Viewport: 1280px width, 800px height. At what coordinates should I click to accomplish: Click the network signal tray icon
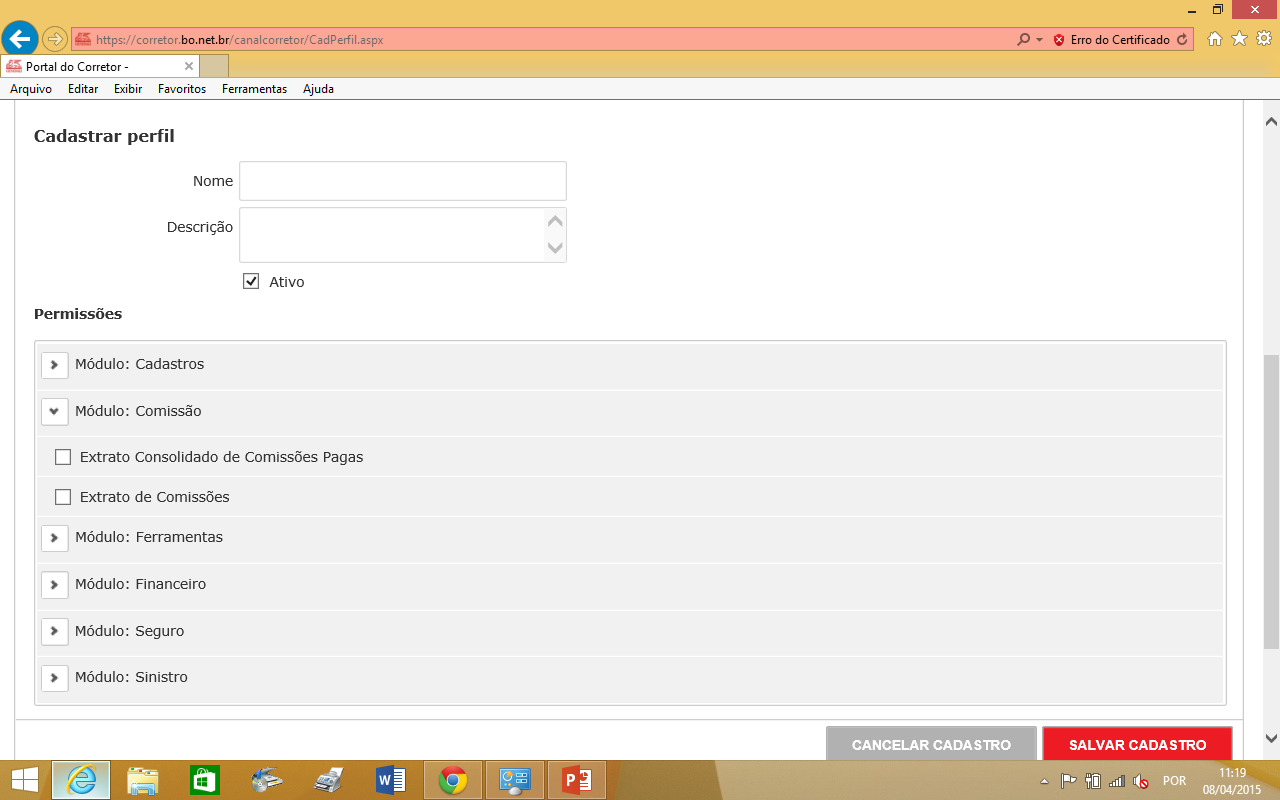[1117, 781]
